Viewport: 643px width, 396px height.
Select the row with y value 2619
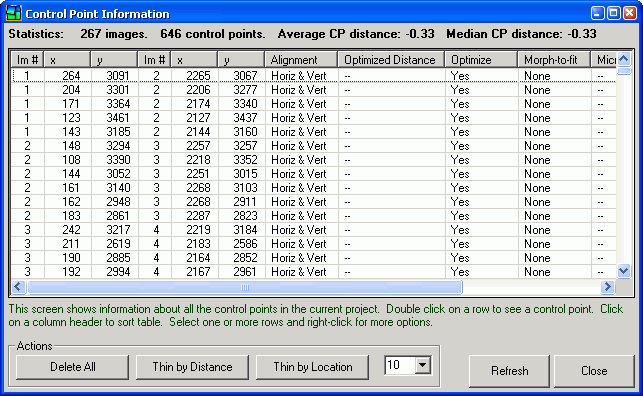coord(314,244)
